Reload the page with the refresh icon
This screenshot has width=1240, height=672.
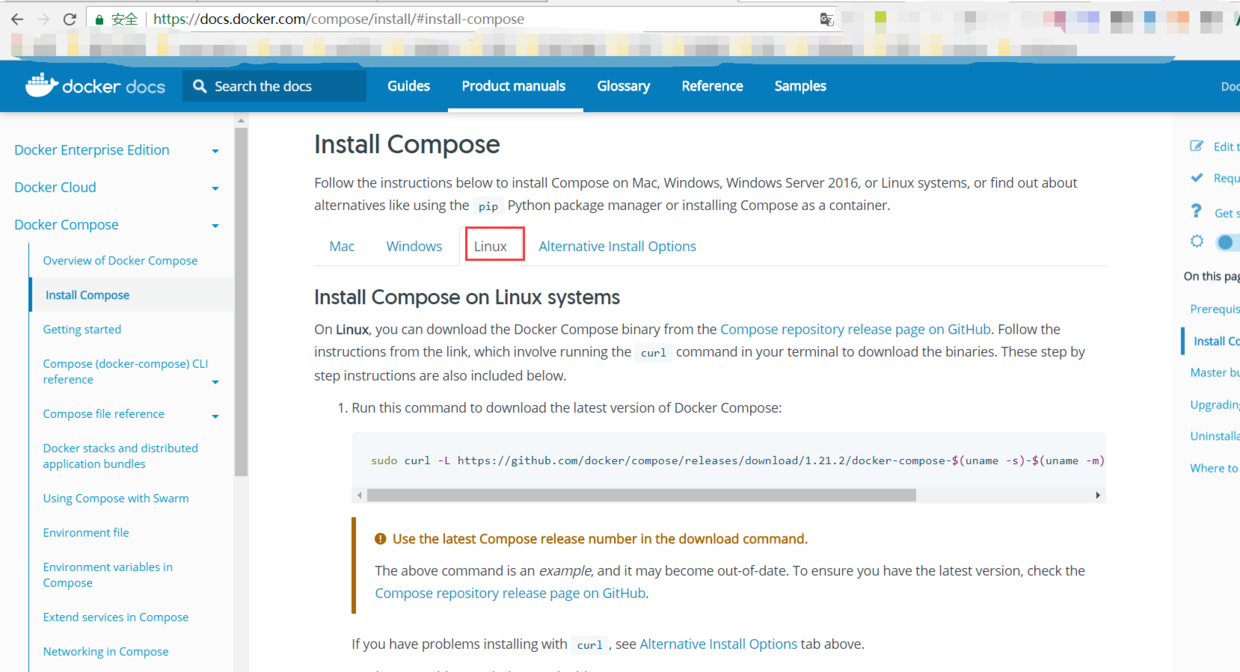tap(69, 19)
